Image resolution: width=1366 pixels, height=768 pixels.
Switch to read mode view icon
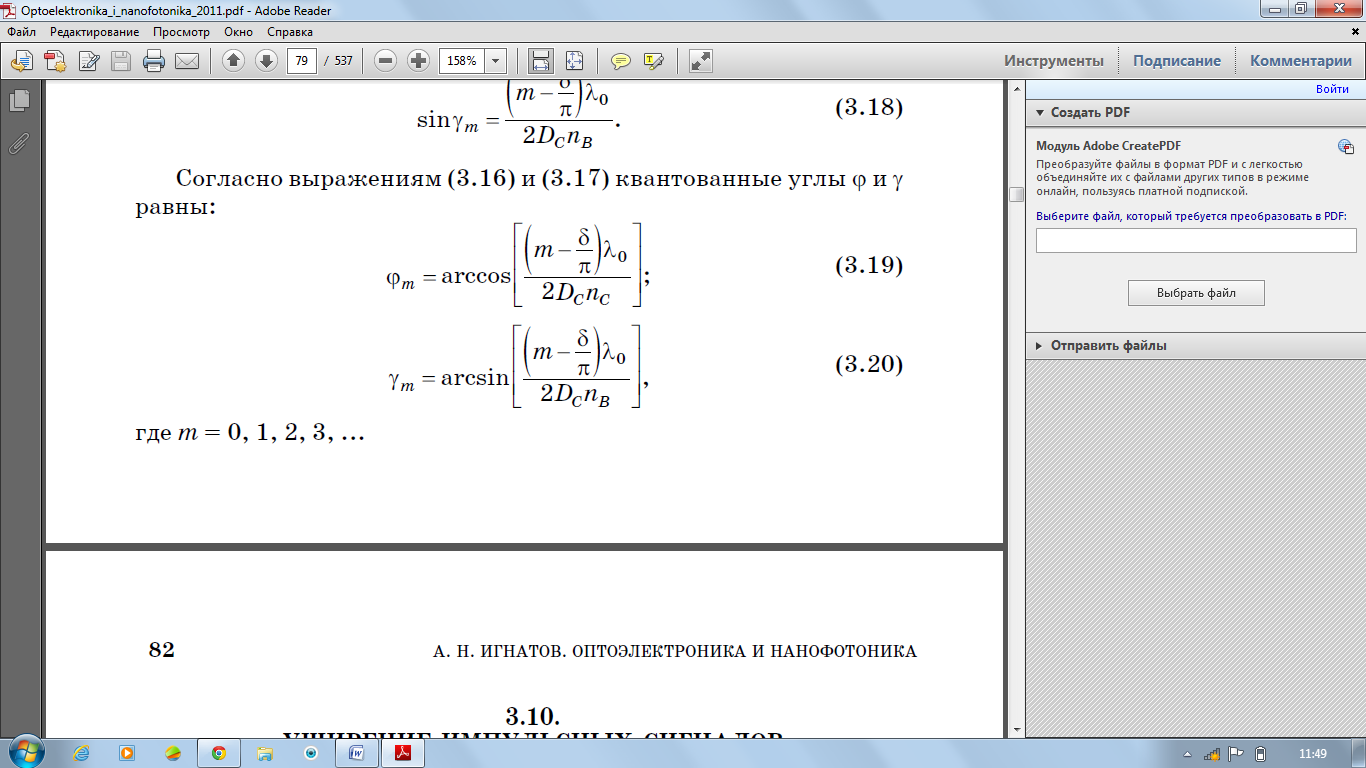pos(701,61)
